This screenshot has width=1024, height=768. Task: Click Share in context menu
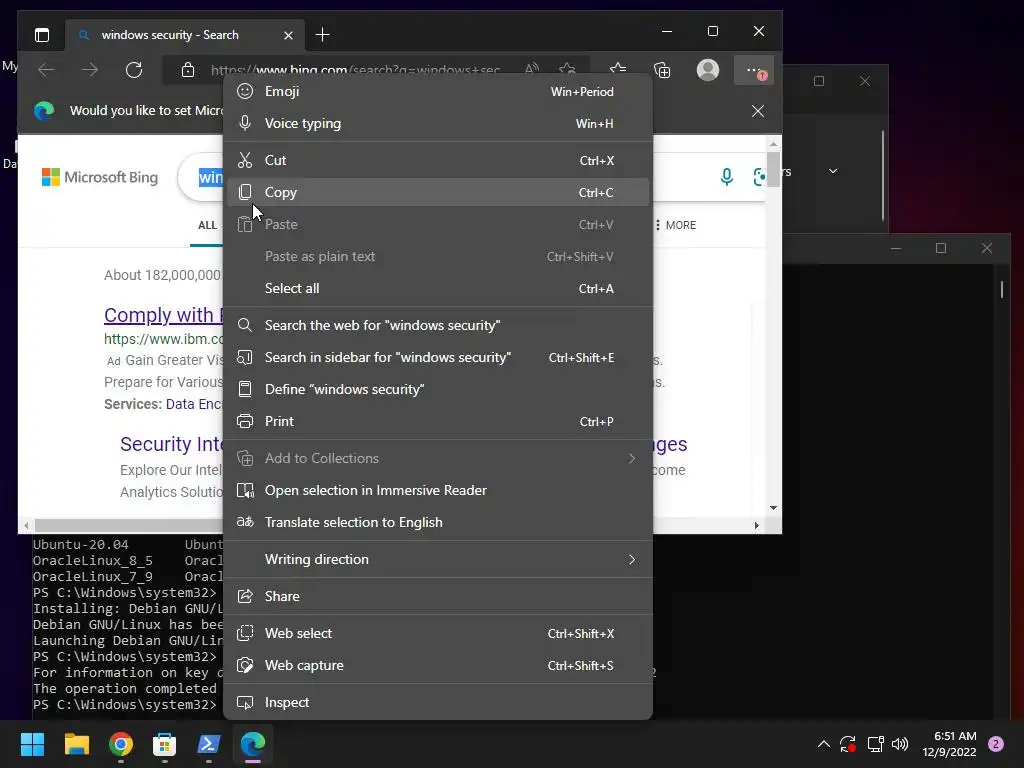point(438,596)
